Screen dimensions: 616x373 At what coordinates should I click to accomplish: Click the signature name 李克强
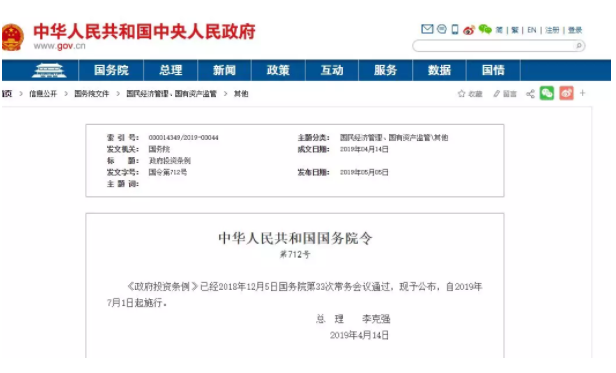[376, 319]
